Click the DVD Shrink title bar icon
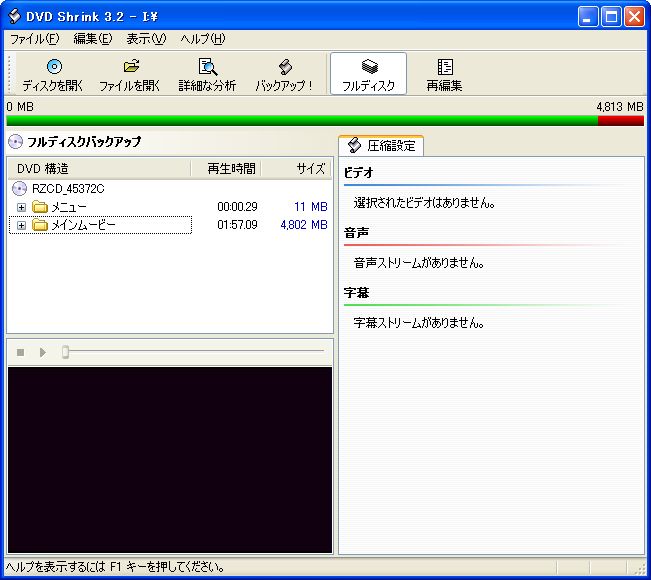The height and width of the screenshot is (580, 651). pyautogui.click(x=14, y=17)
